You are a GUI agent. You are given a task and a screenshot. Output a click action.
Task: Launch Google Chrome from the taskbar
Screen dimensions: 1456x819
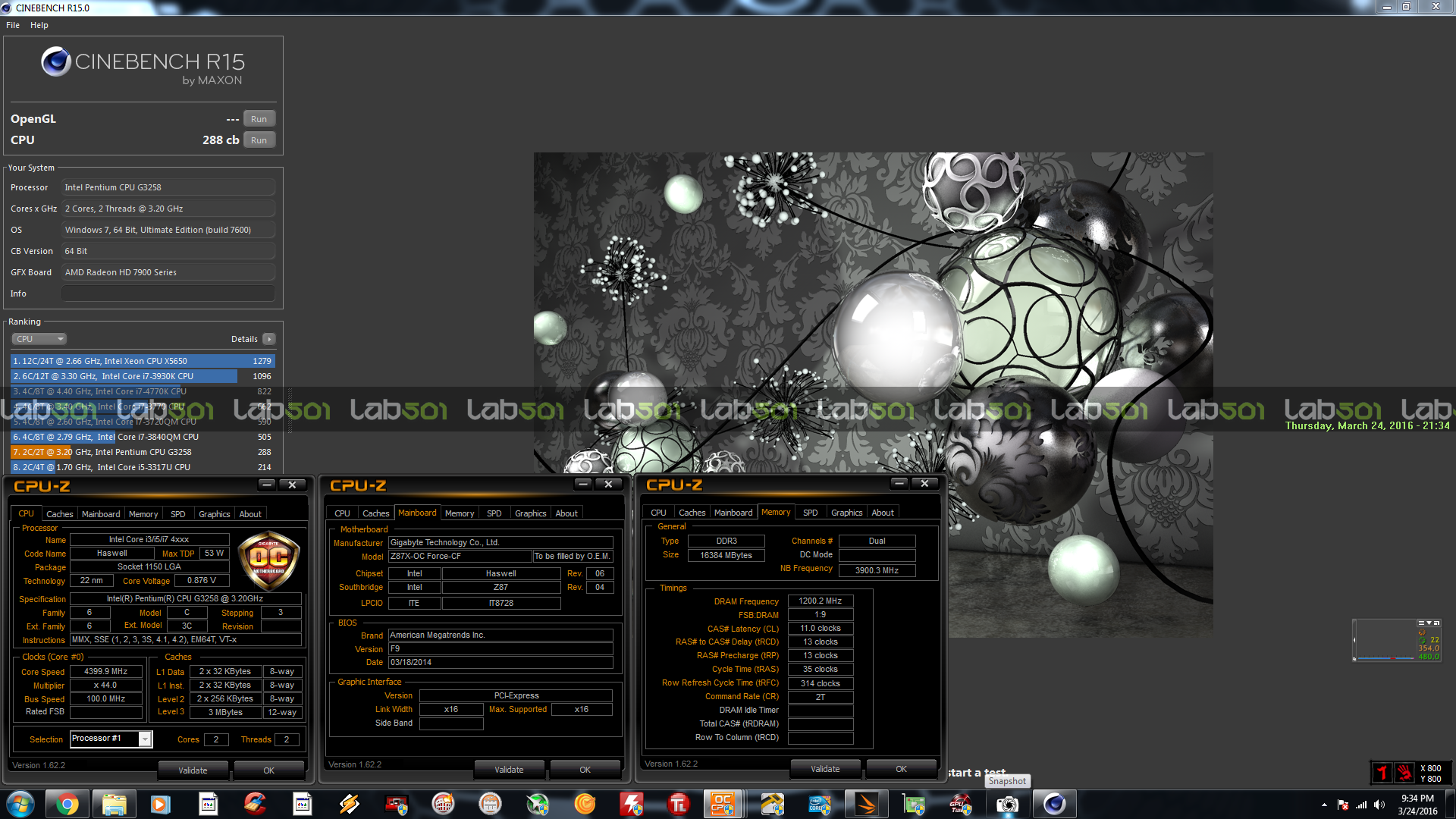coord(67,804)
